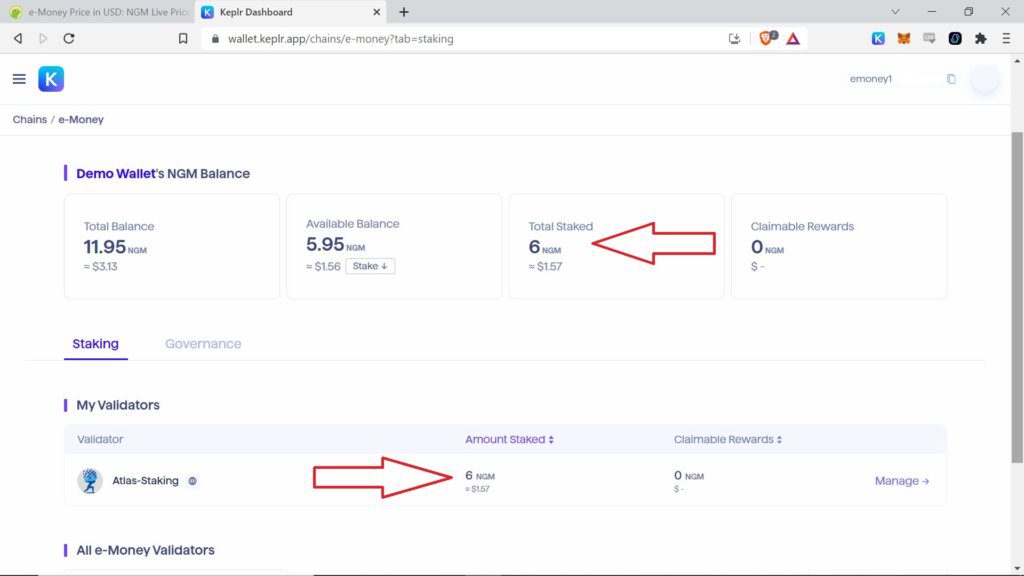Viewport: 1024px width, 576px height.
Task: Go back with the browser back arrow
Action: point(18,39)
